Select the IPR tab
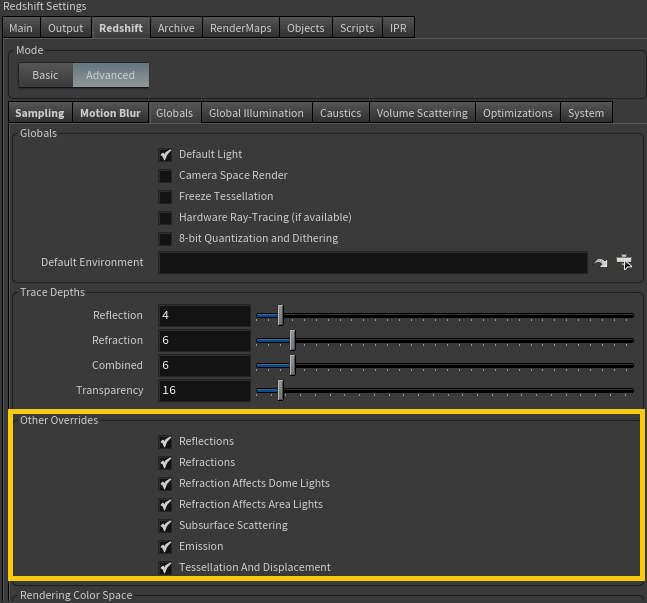The image size is (647, 603). (397, 28)
